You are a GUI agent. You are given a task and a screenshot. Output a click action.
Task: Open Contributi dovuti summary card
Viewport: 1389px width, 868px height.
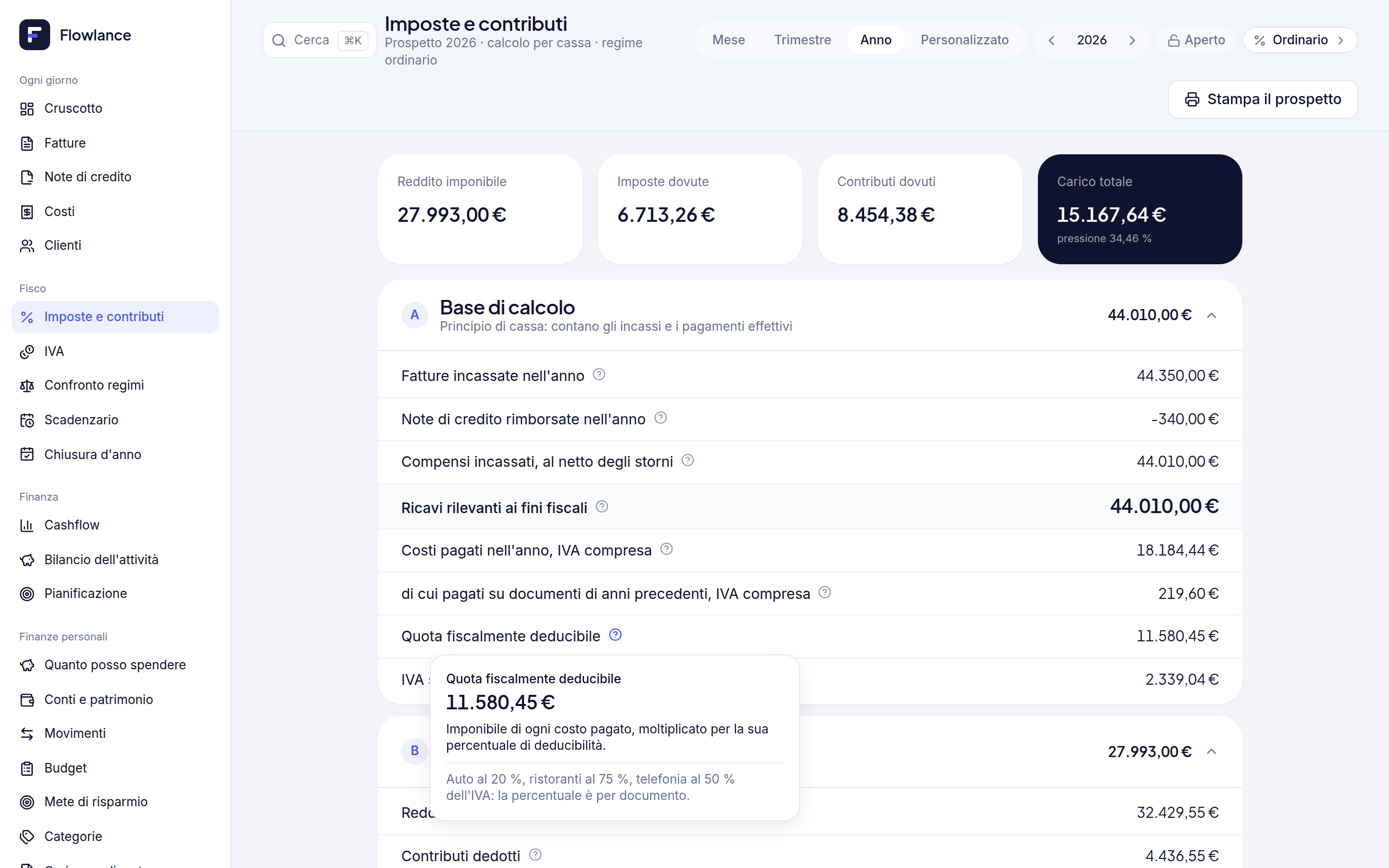click(x=920, y=209)
